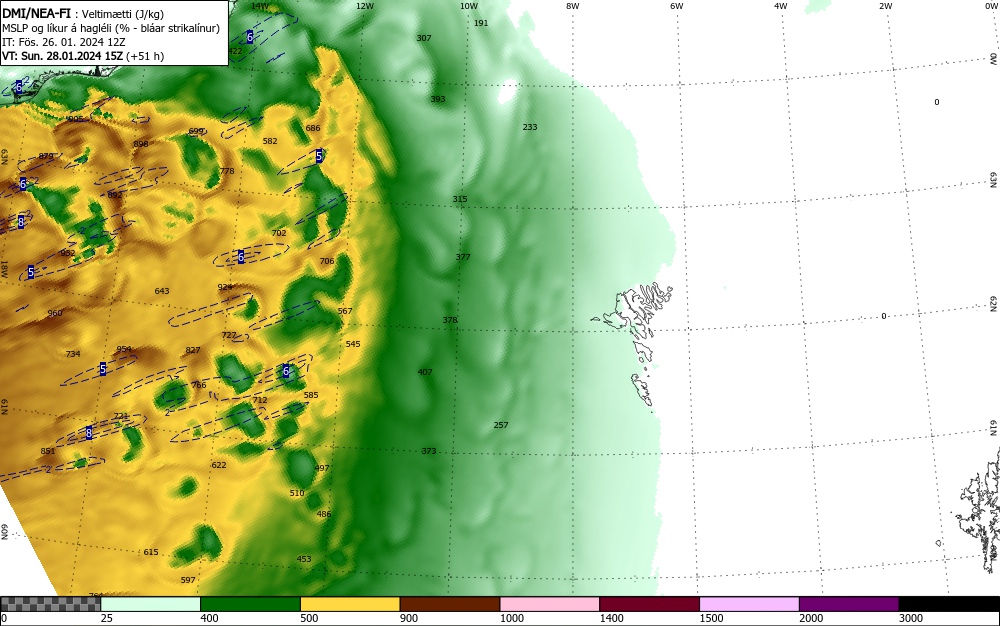Choose the pink 1000–1400 legend swatch

550,604
